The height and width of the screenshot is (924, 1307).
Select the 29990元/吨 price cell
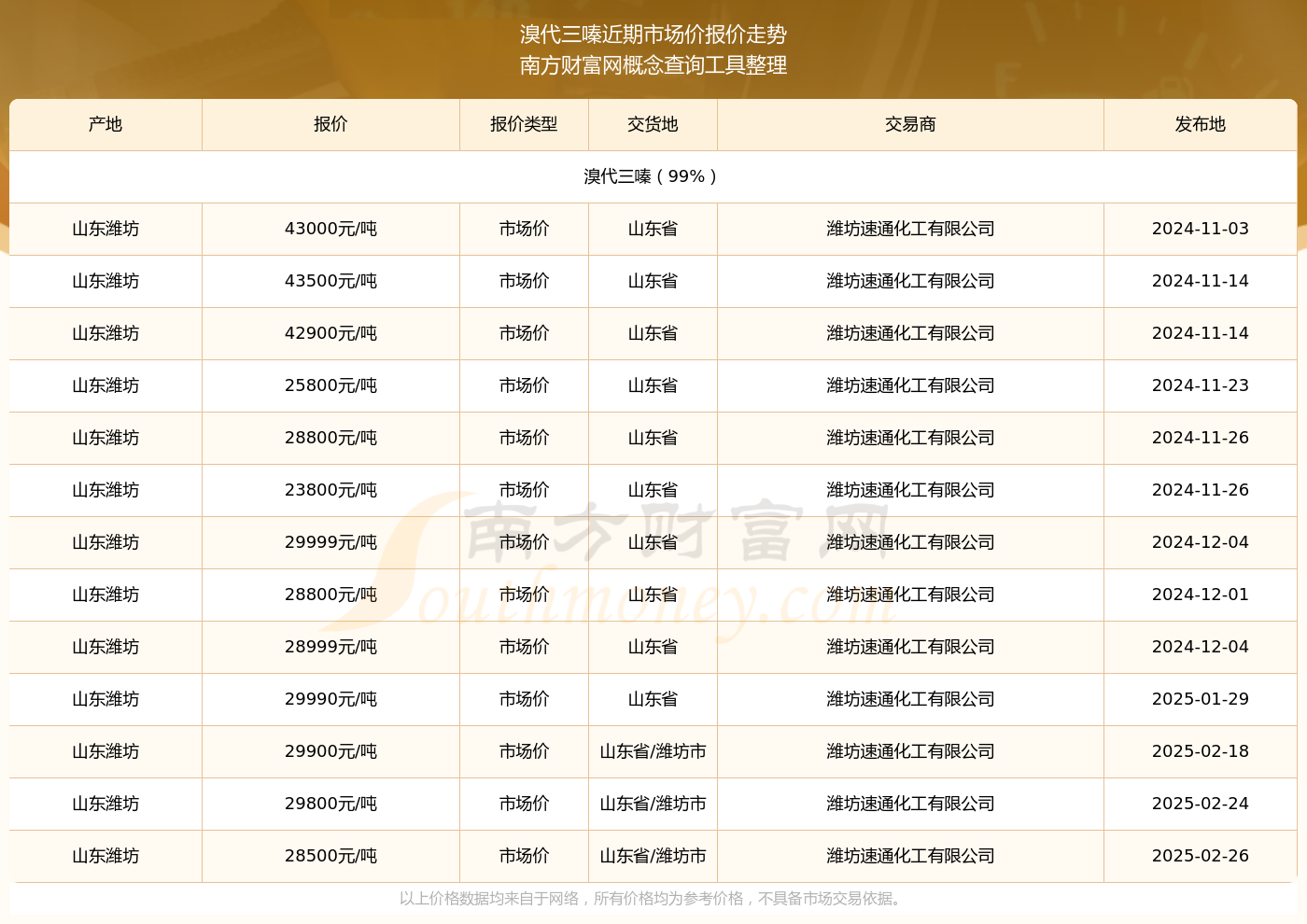330,699
